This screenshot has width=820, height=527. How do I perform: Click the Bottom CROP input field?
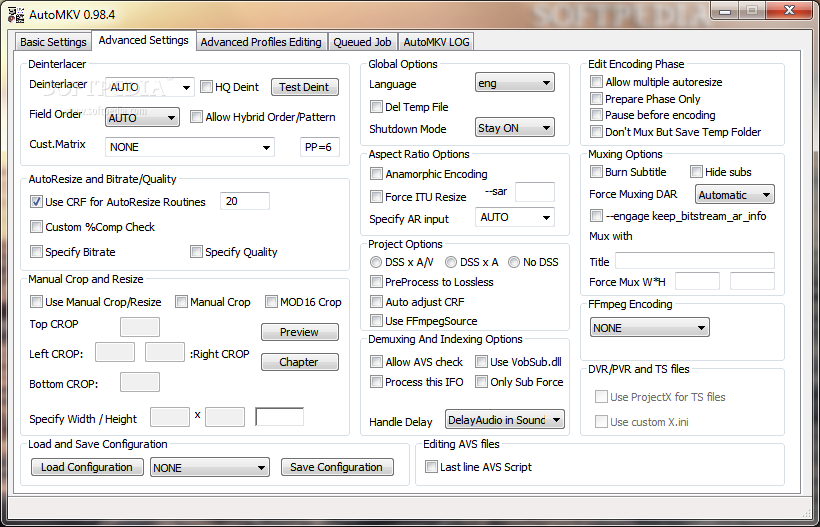[x=140, y=382]
